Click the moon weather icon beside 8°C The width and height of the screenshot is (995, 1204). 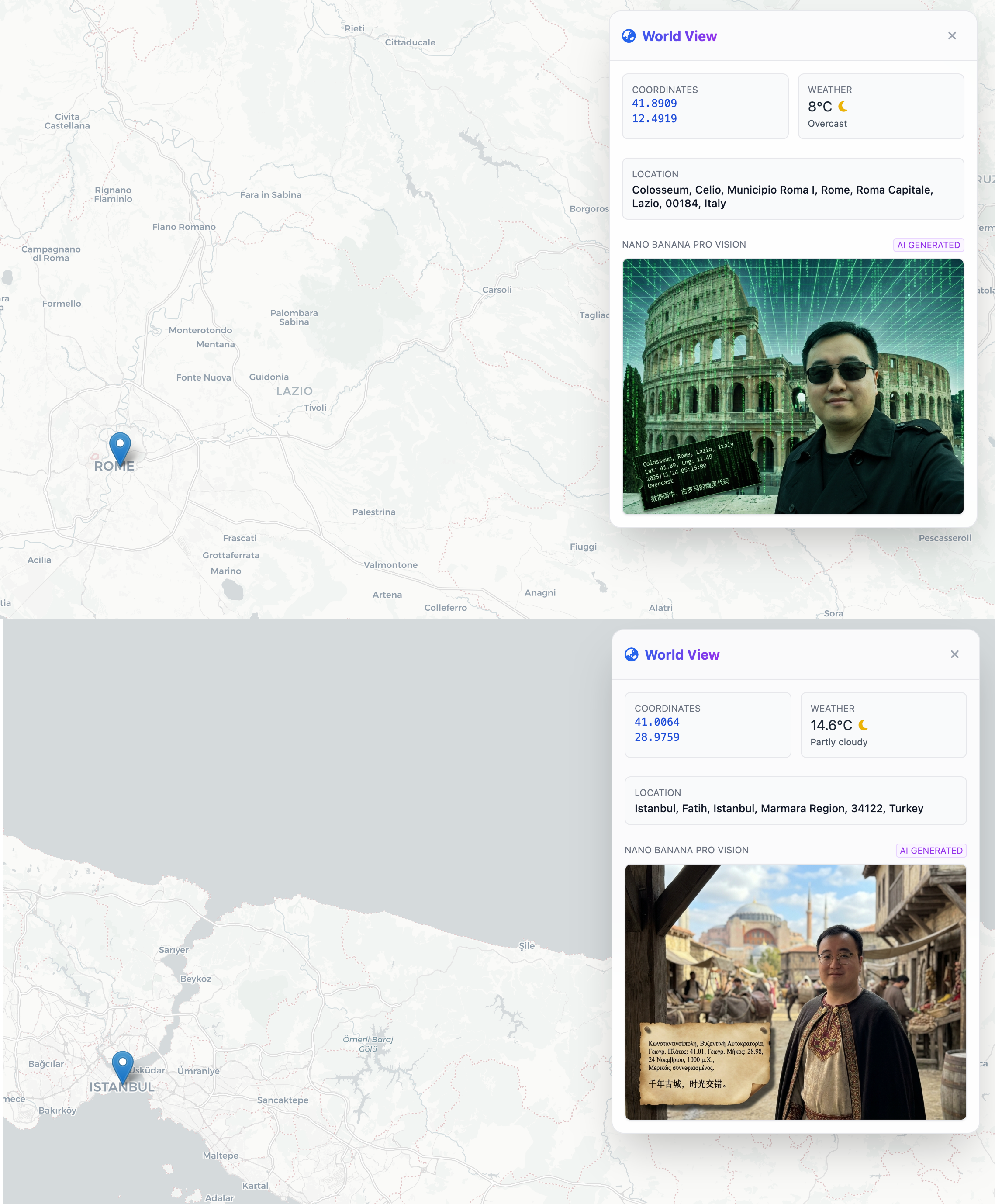coord(843,107)
